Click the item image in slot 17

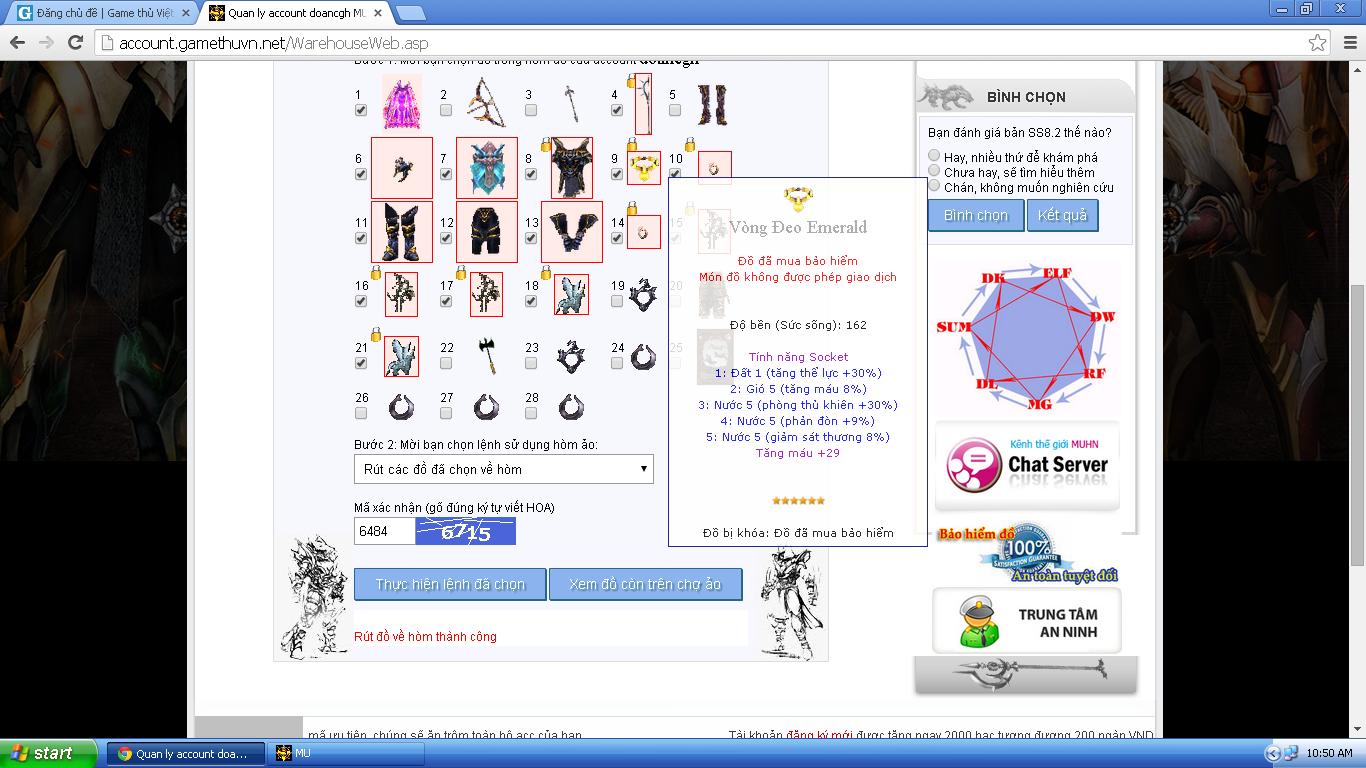tap(486, 294)
